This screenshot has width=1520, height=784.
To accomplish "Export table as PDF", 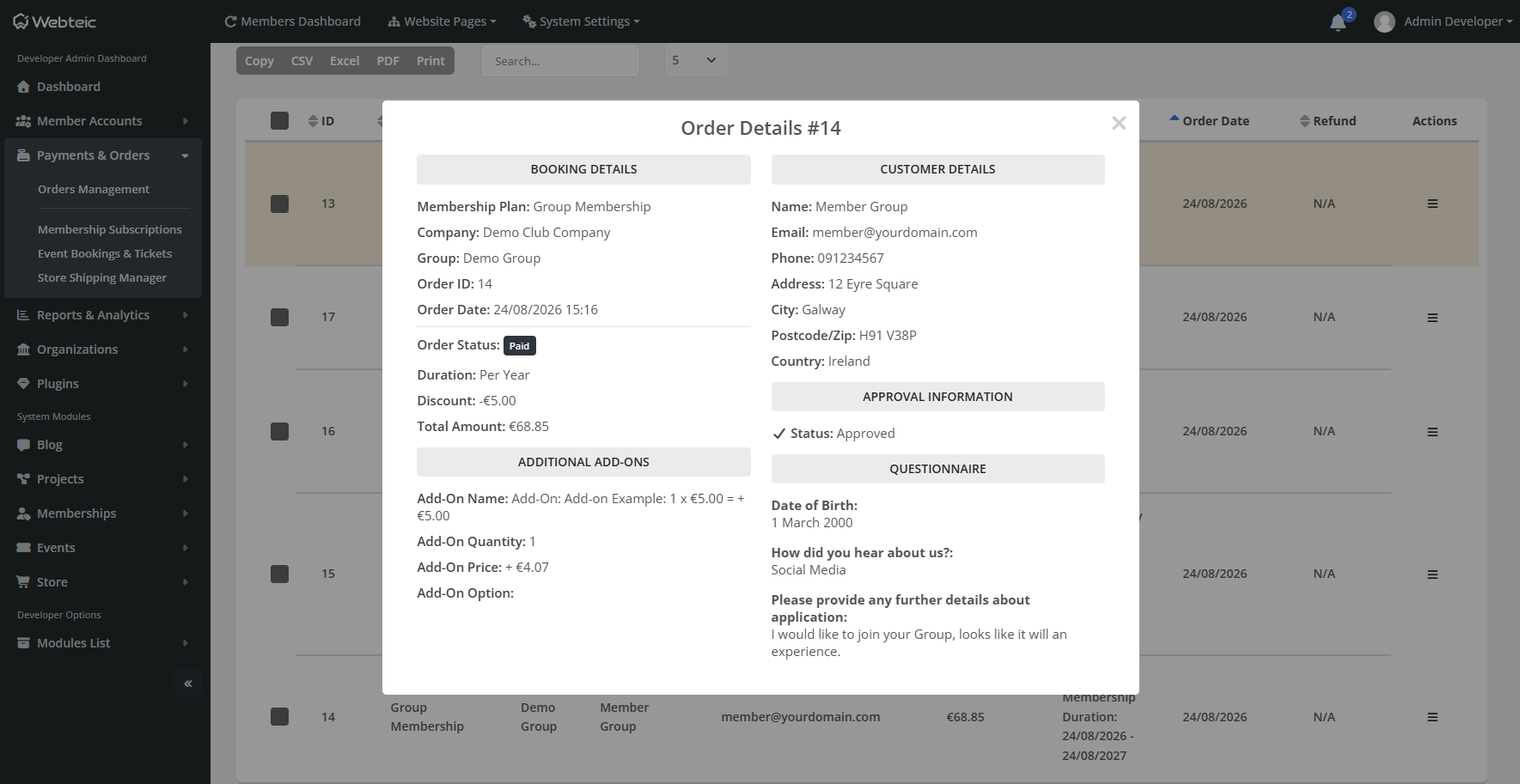I will tap(388, 61).
